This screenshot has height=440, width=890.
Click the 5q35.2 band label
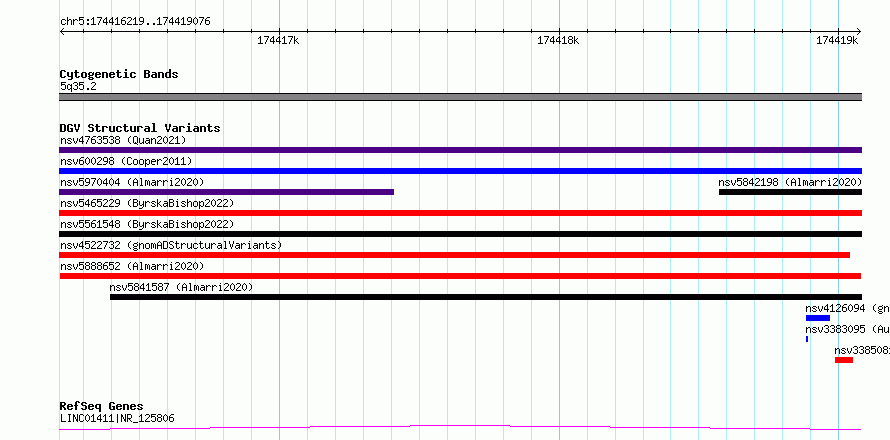(x=78, y=87)
